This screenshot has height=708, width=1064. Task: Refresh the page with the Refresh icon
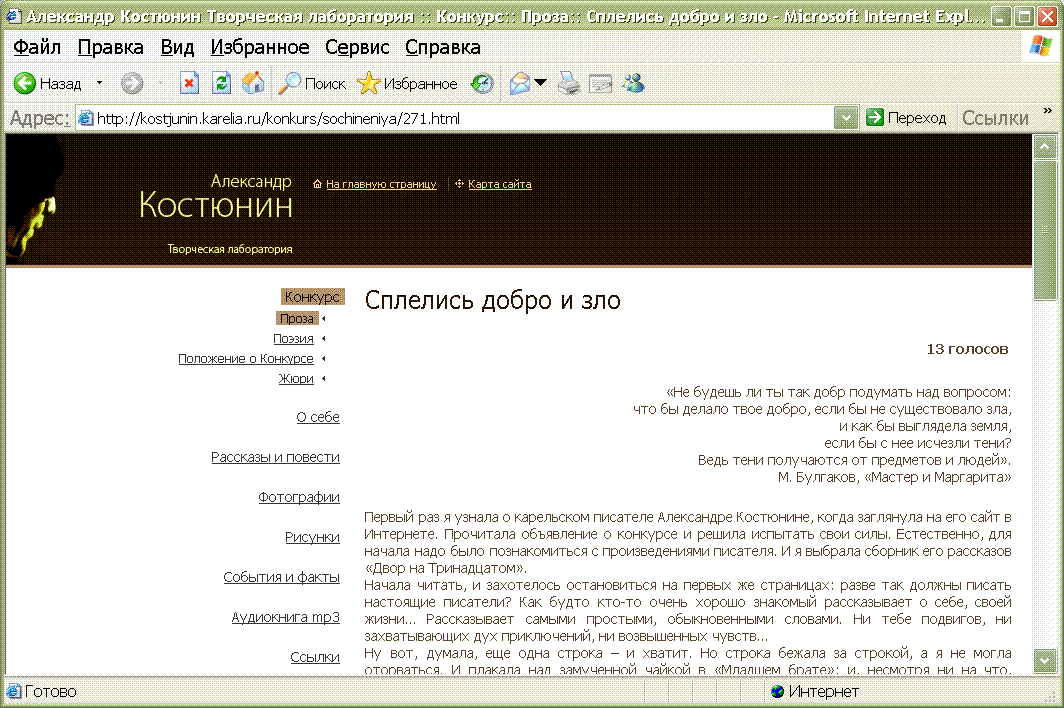coord(221,84)
